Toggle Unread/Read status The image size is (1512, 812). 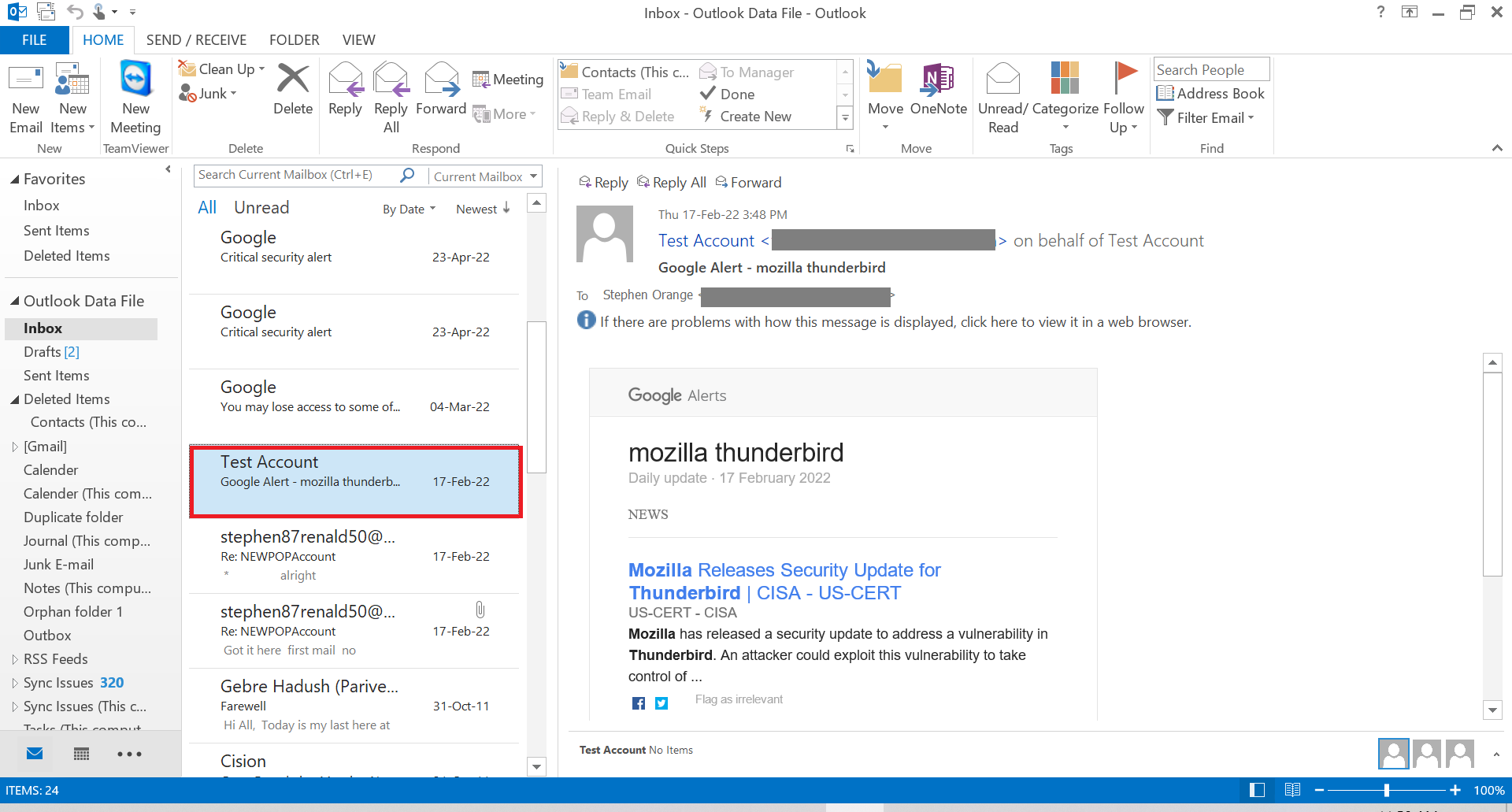point(1002,98)
